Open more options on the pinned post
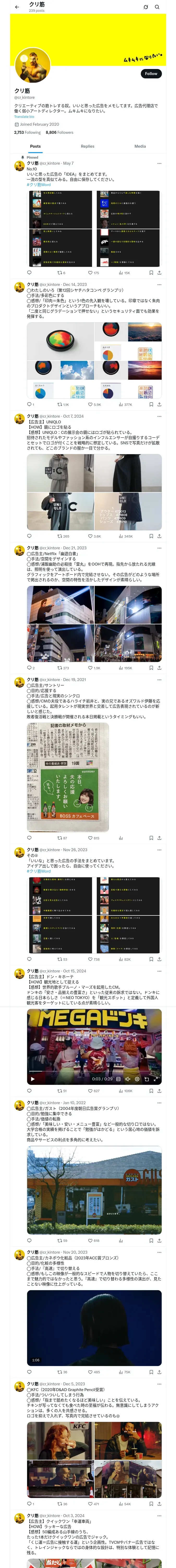 pos(159,163)
